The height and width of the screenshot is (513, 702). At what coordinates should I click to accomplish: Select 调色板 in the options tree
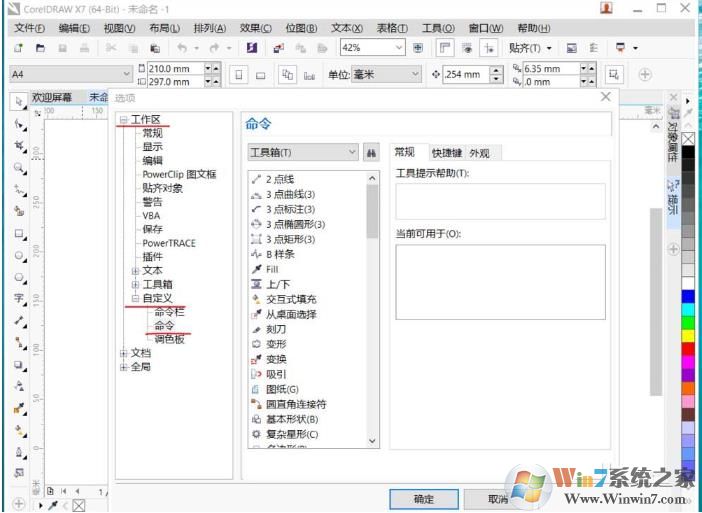point(169,339)
